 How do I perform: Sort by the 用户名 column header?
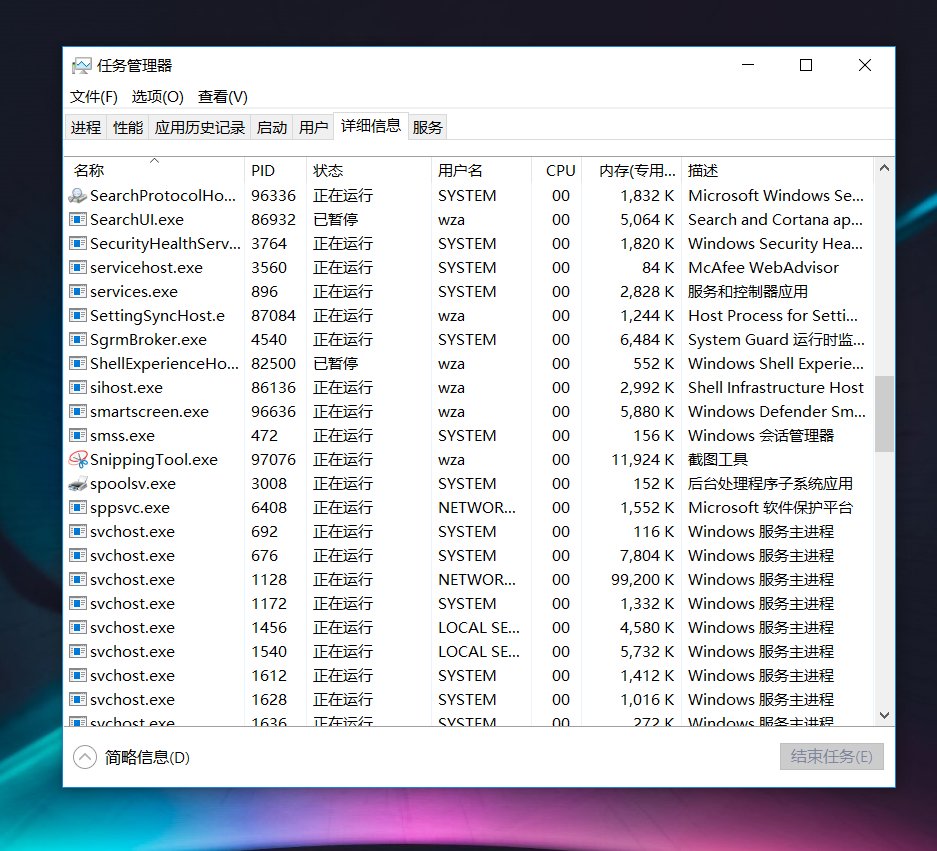481,170
